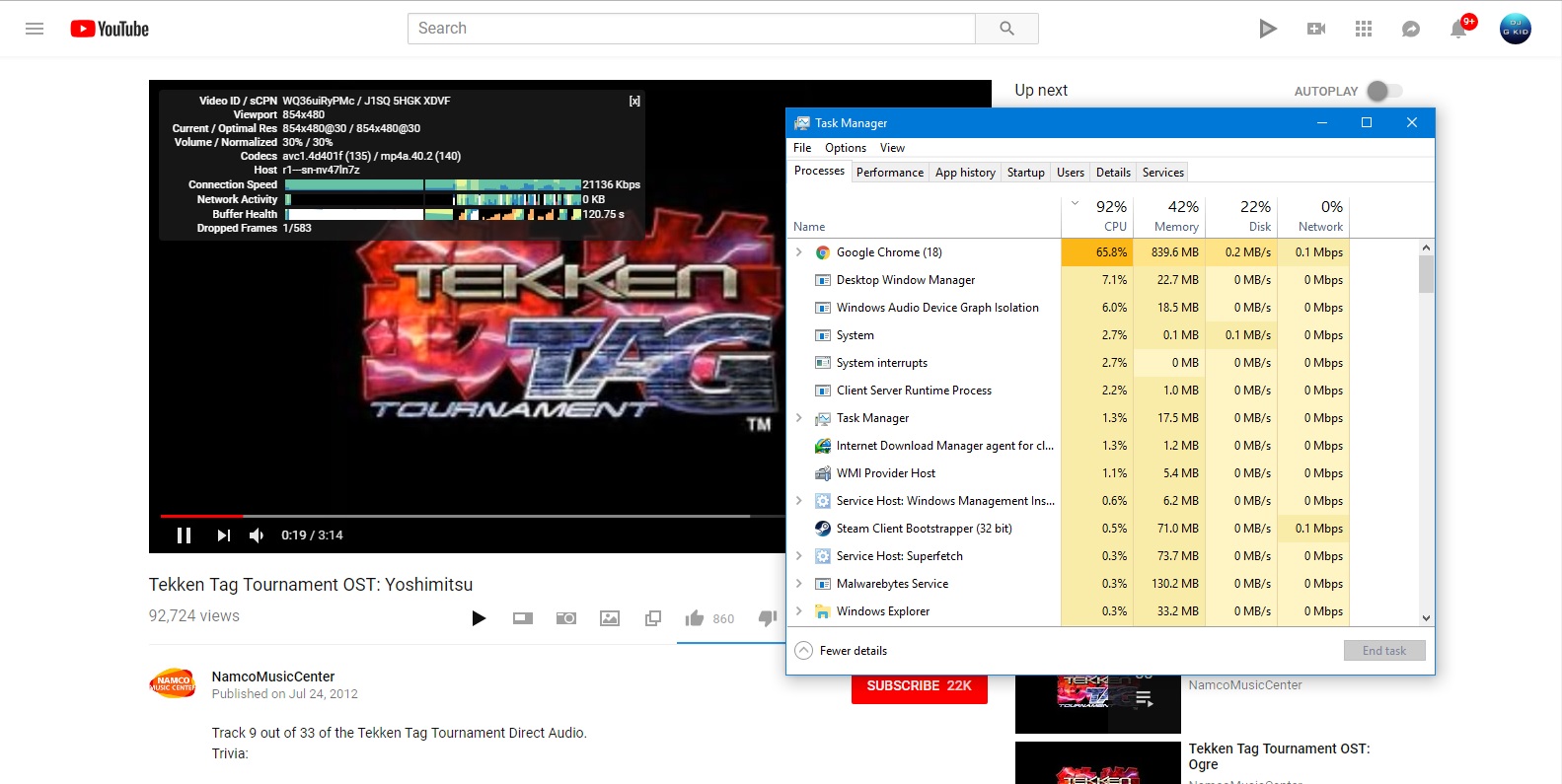The height and width of the screenshot is (784, 1562).
Task: Click the play triangle icon in YouTube's top bar
Action: coord(1268,29)
